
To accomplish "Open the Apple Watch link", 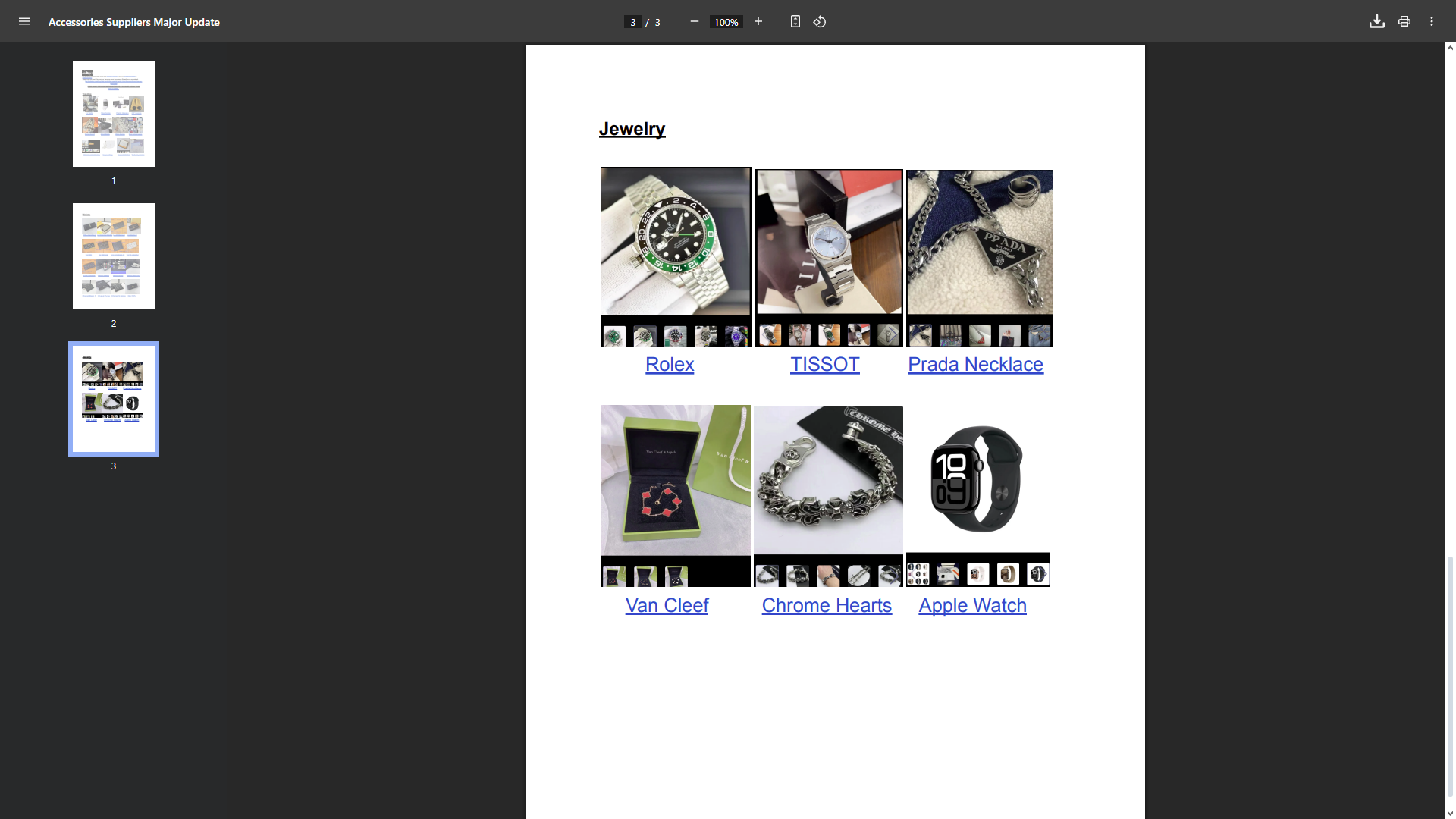I will pos(972,606).
